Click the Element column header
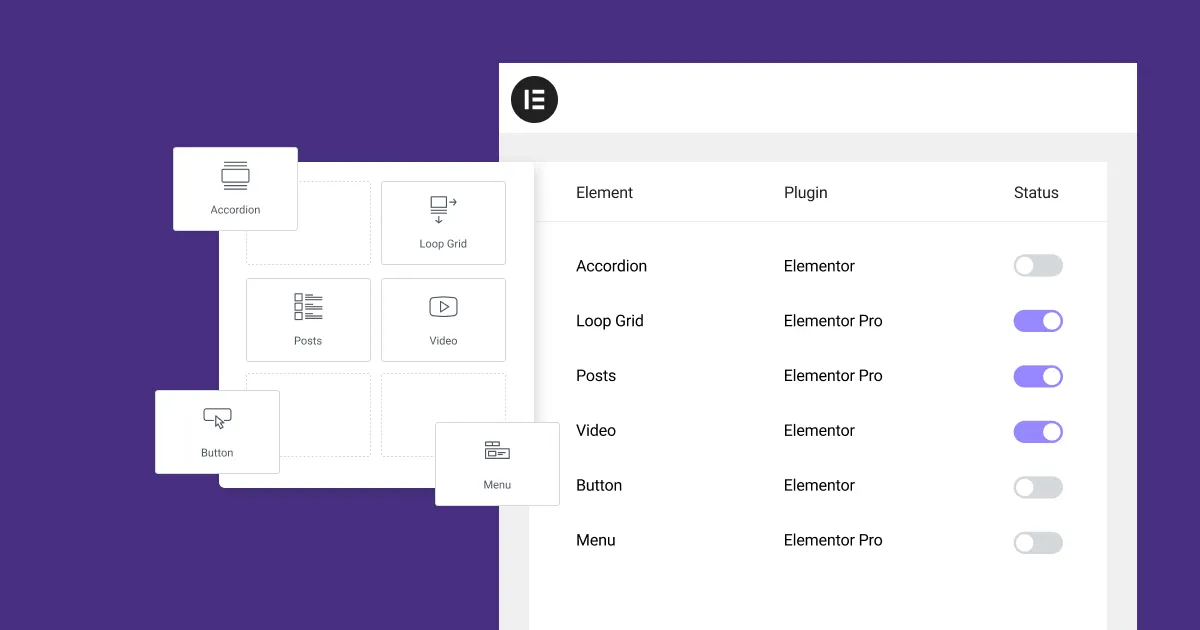Viewport: 1200px width, 630px height. click(x=604, y=192)
